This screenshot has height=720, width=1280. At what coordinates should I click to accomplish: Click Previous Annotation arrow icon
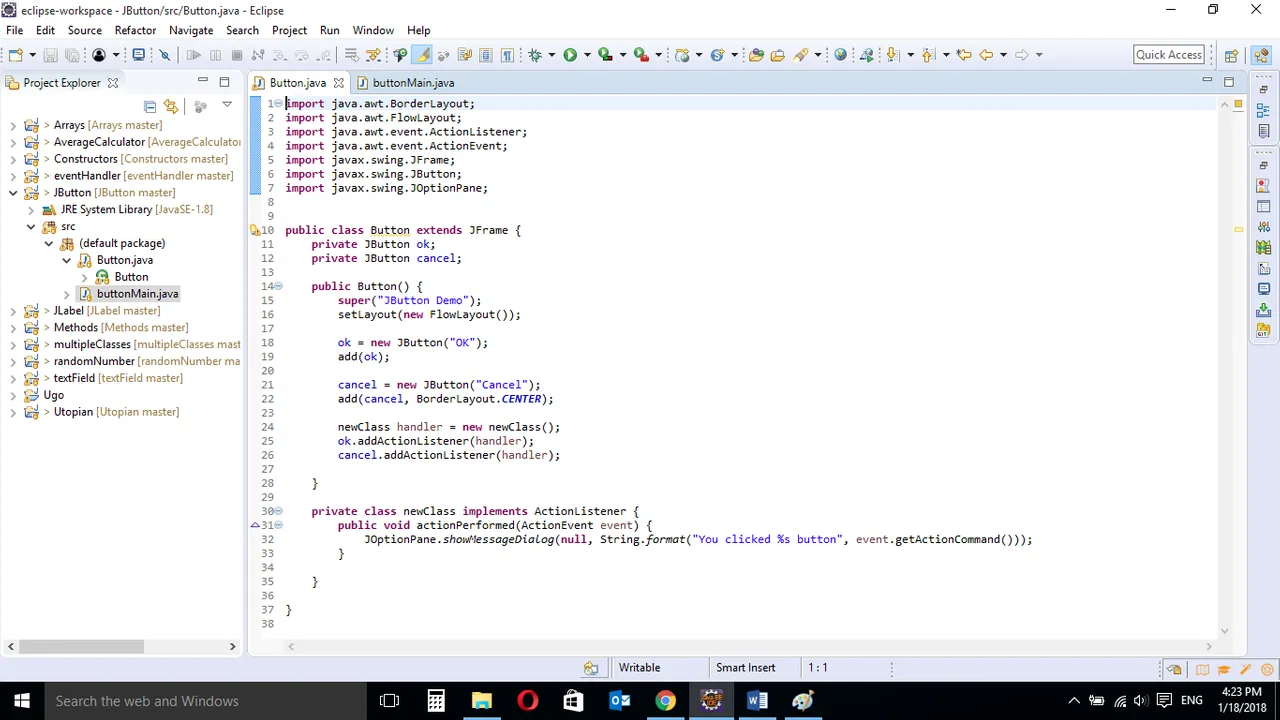[x=927, y=55]
